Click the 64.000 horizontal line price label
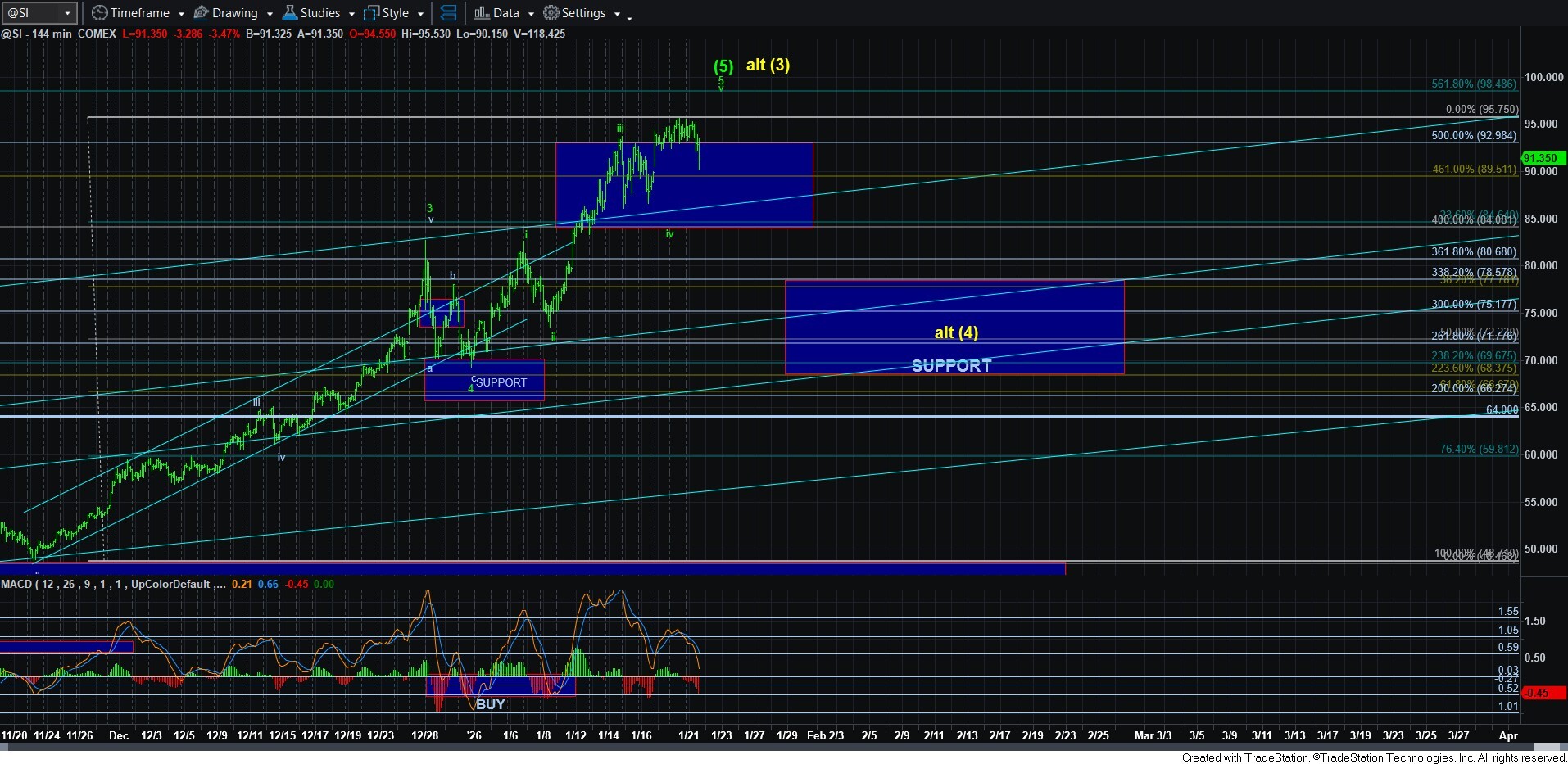1568x764 pixels. click(x=1502, y=409)
